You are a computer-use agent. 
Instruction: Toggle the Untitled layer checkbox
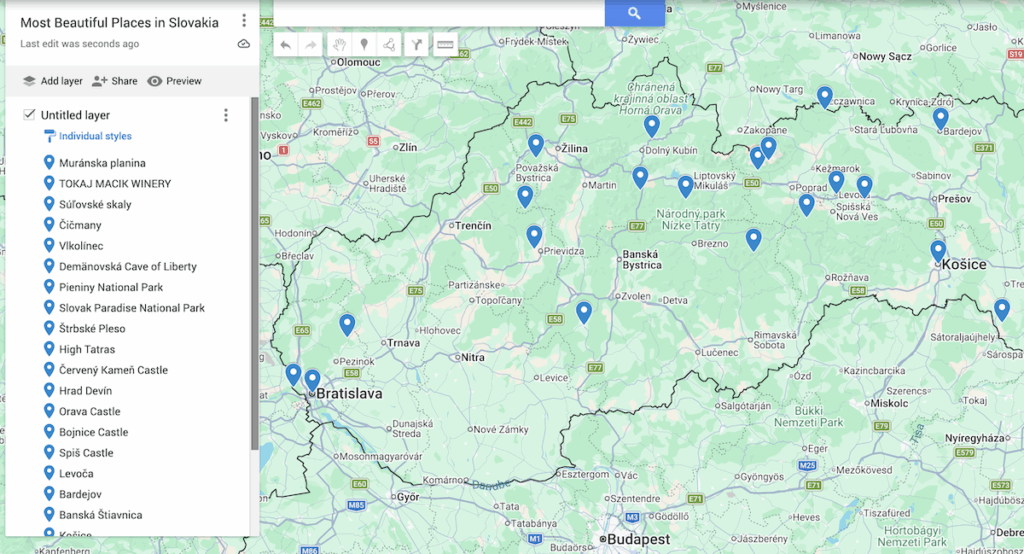tap(29, 114)
